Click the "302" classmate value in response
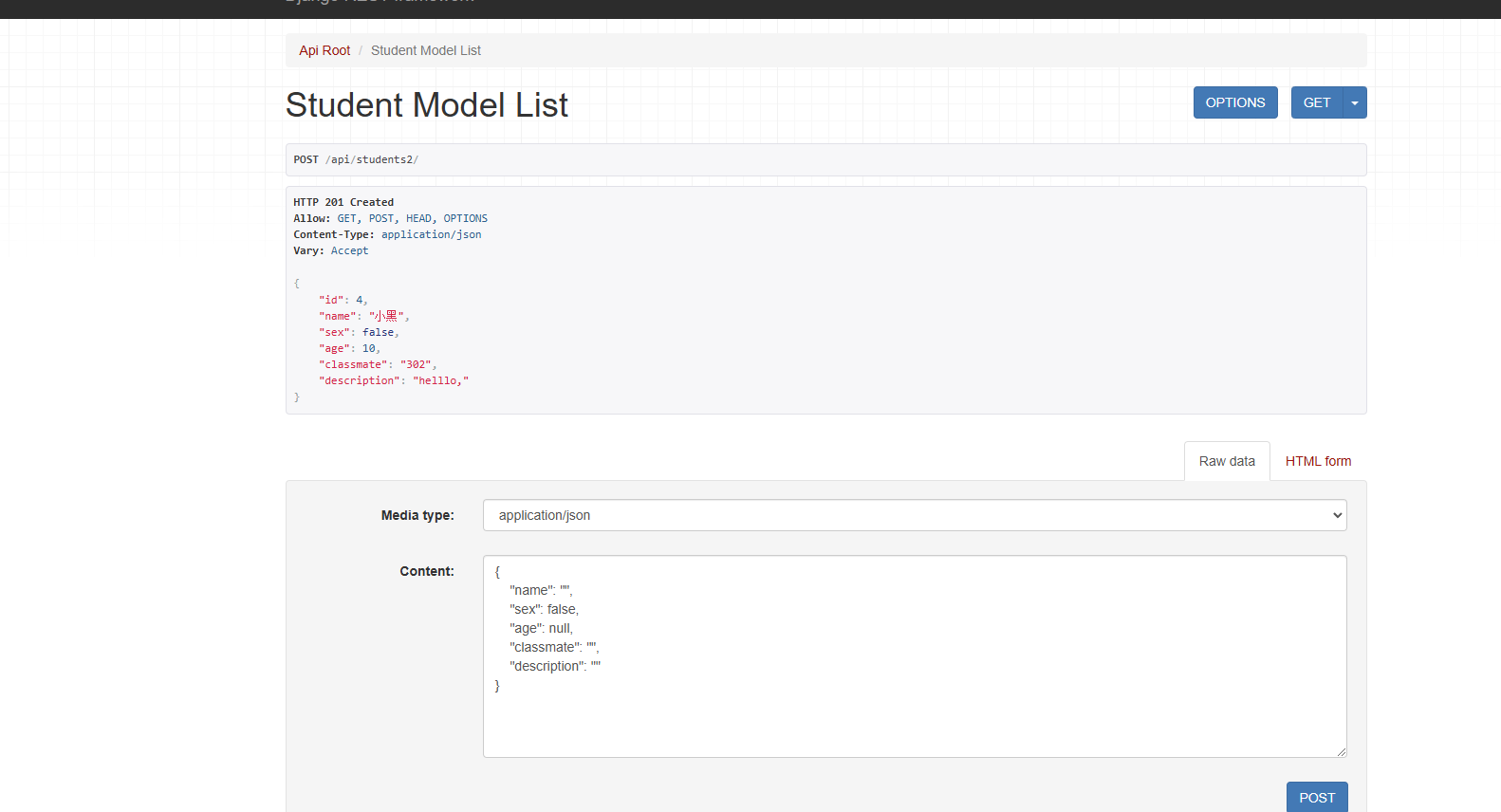The height and width of the screenshot is (812, 1501). (x=416, y=364)
